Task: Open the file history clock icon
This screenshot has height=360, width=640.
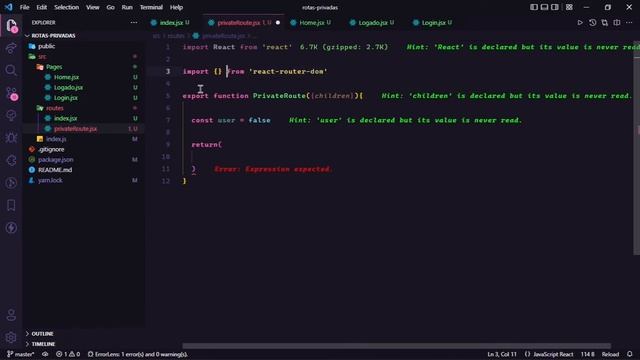Action: click(592, 22)
